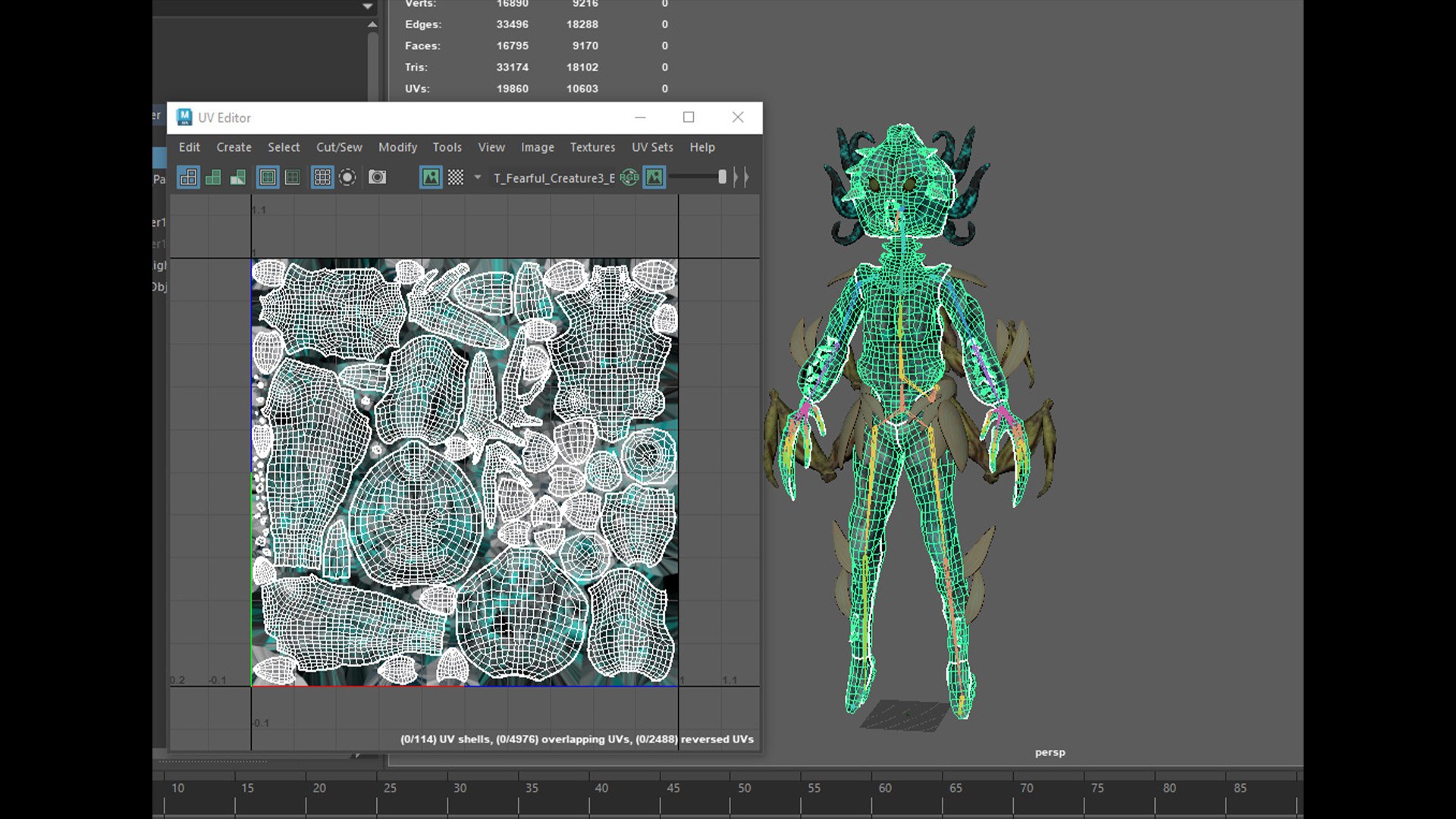
Task: Select the T_Fearful_Creature3_E texture name
Action: pos(554,178)
